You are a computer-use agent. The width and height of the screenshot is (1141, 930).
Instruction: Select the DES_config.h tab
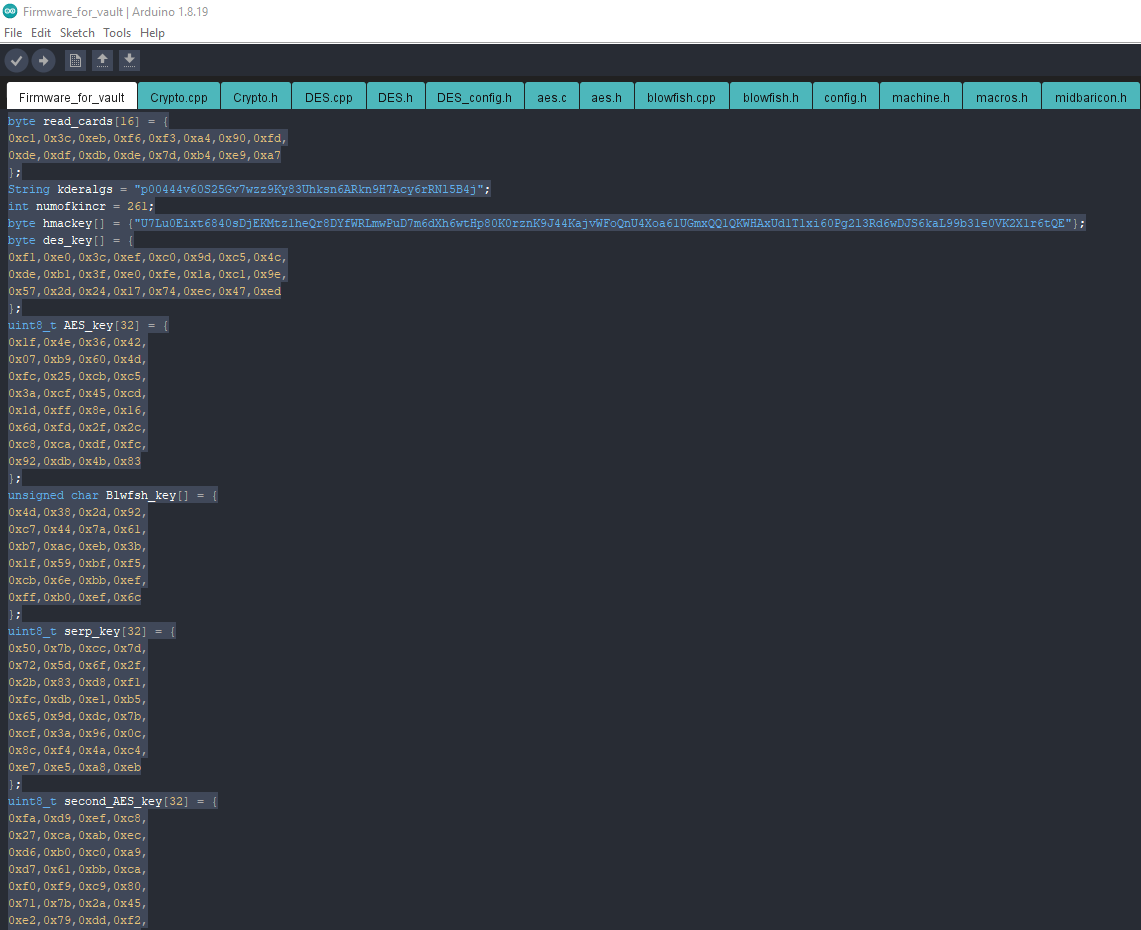474,97
